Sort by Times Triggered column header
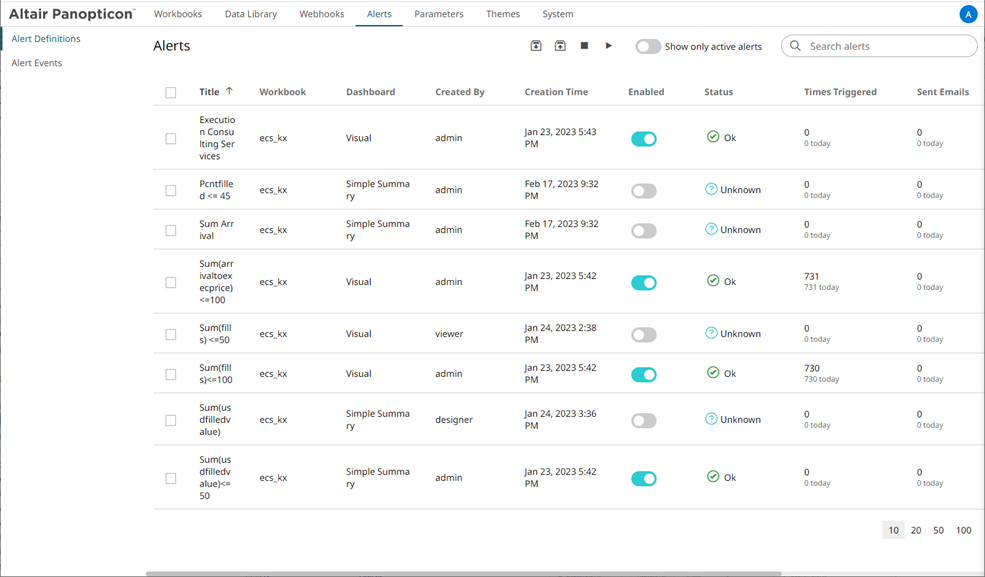Image resolution: width=985 pixels, height=577 pixels. 840,92
